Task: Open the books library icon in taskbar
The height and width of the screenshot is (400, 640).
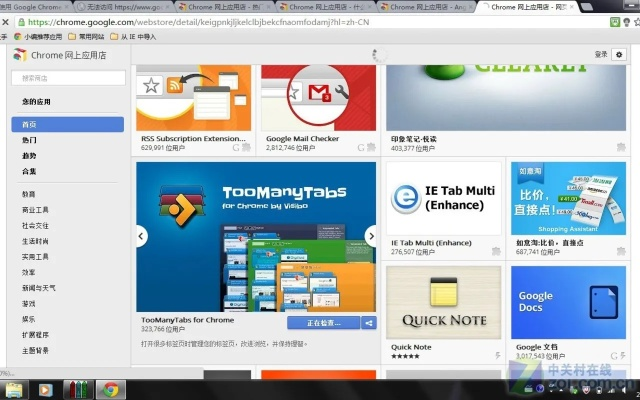Action: [78, 390]
